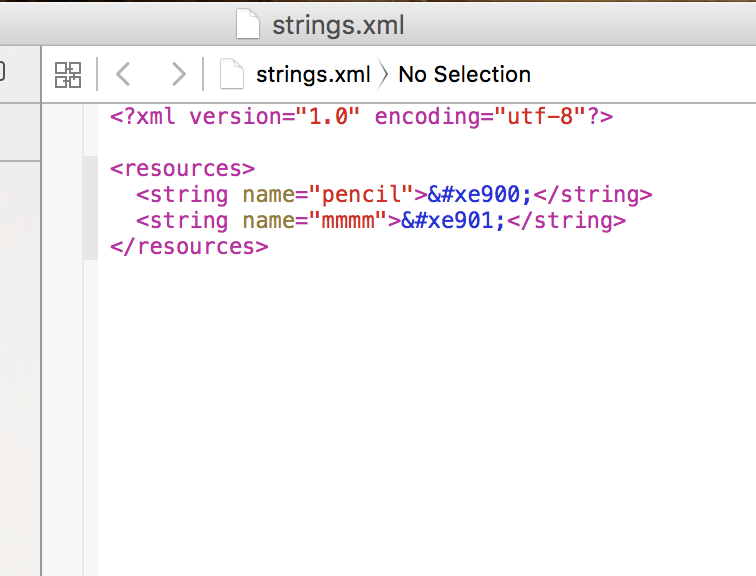The image size is (756, 576).
Task: Click the jump bar chevron separator
Action: pos(384,74)
